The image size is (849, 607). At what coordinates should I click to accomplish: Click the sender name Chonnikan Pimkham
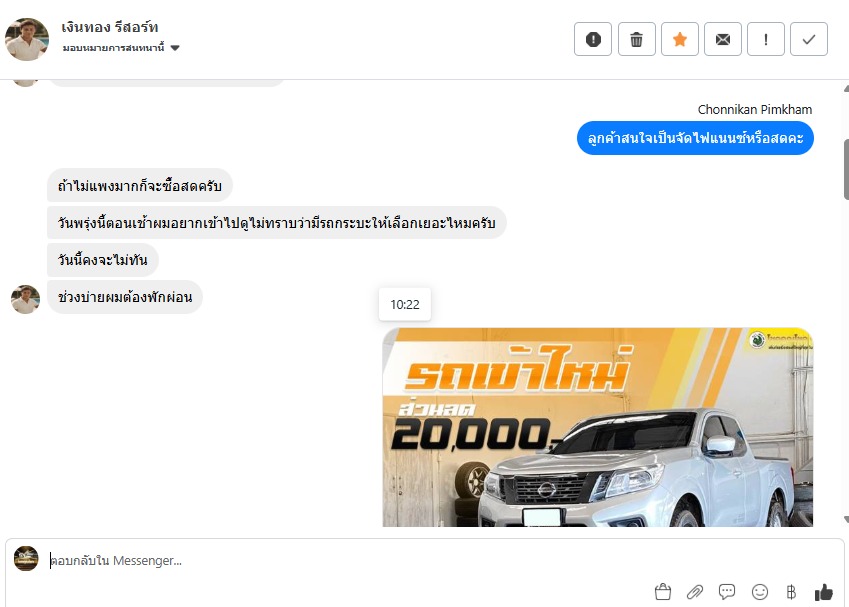coord(755,109)
